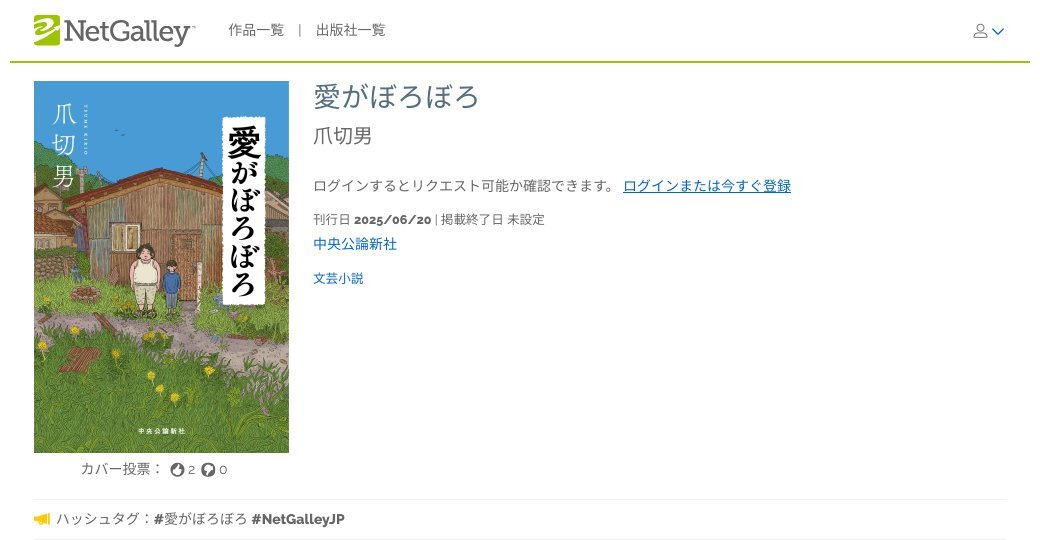Click the カバー投票 label
Screen dimensions: 1040x540
pyautogui.click(x=121, y=470)
